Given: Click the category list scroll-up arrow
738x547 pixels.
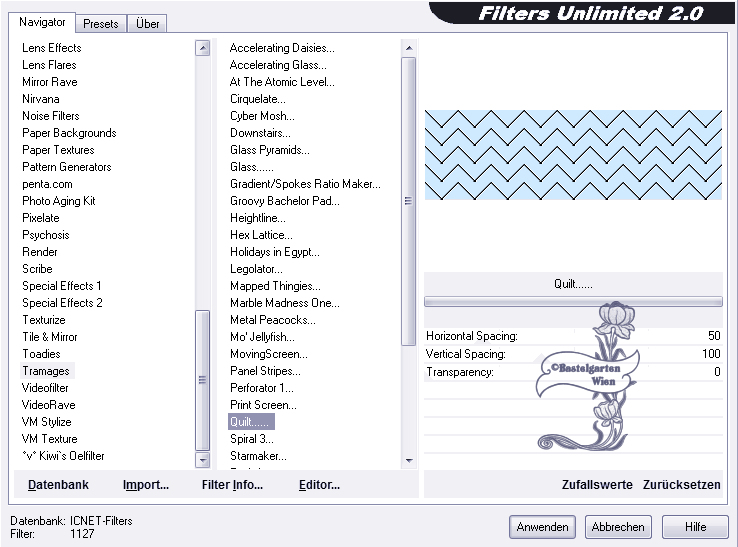Looking at the screenshot, I should coord(203,48).
